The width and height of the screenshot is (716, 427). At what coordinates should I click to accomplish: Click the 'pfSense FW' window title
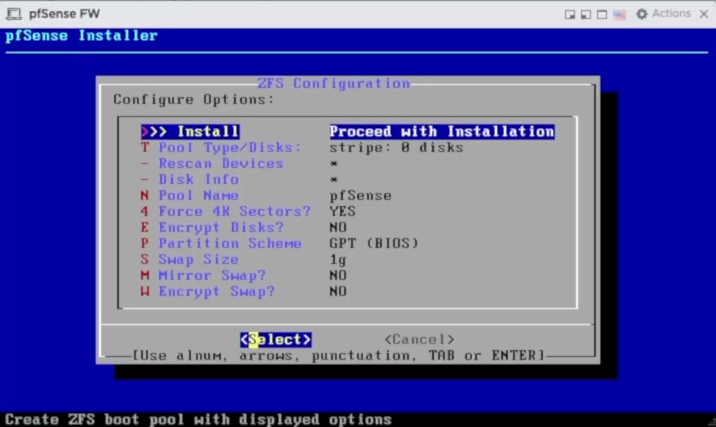(x=64, y=14)
